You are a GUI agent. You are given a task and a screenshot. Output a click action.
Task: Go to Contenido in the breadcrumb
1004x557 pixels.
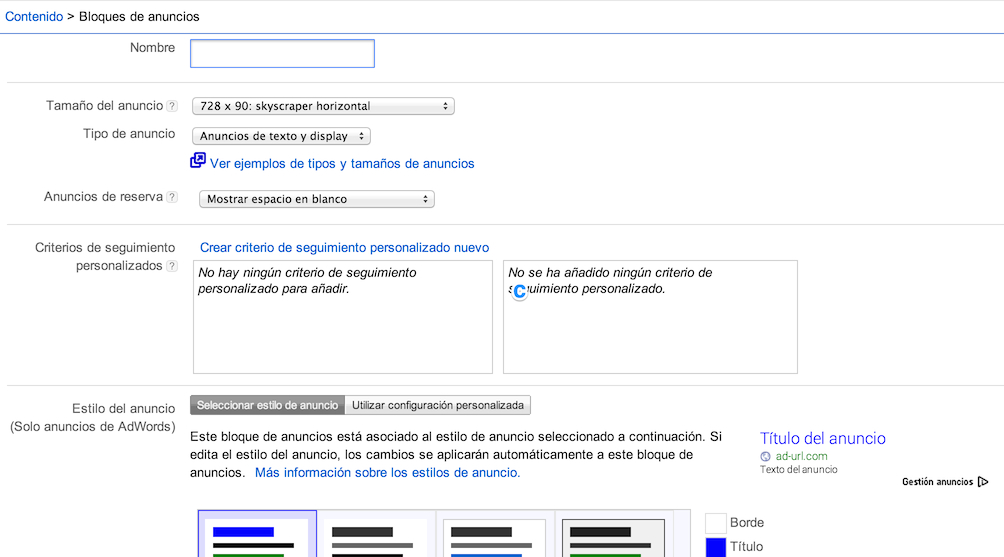(34, 17)
